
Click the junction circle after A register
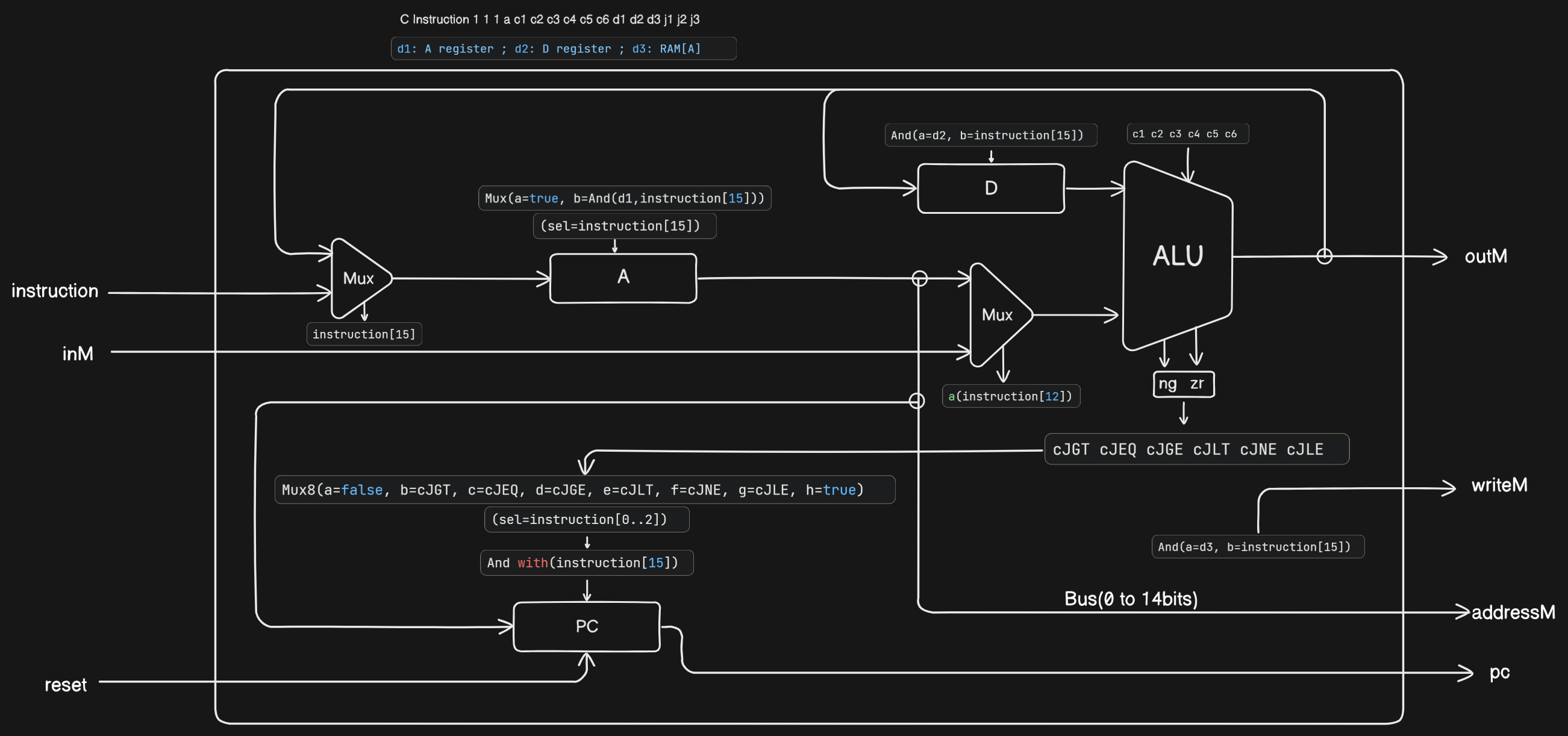tap(919, 278)
